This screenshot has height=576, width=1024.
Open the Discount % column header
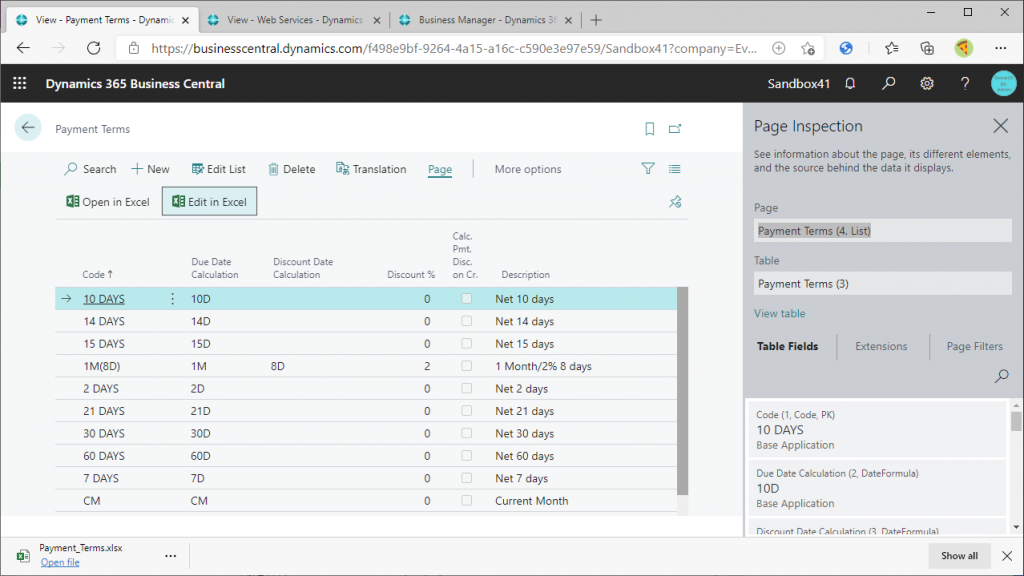pyautogui.click(x=411, y=275)
